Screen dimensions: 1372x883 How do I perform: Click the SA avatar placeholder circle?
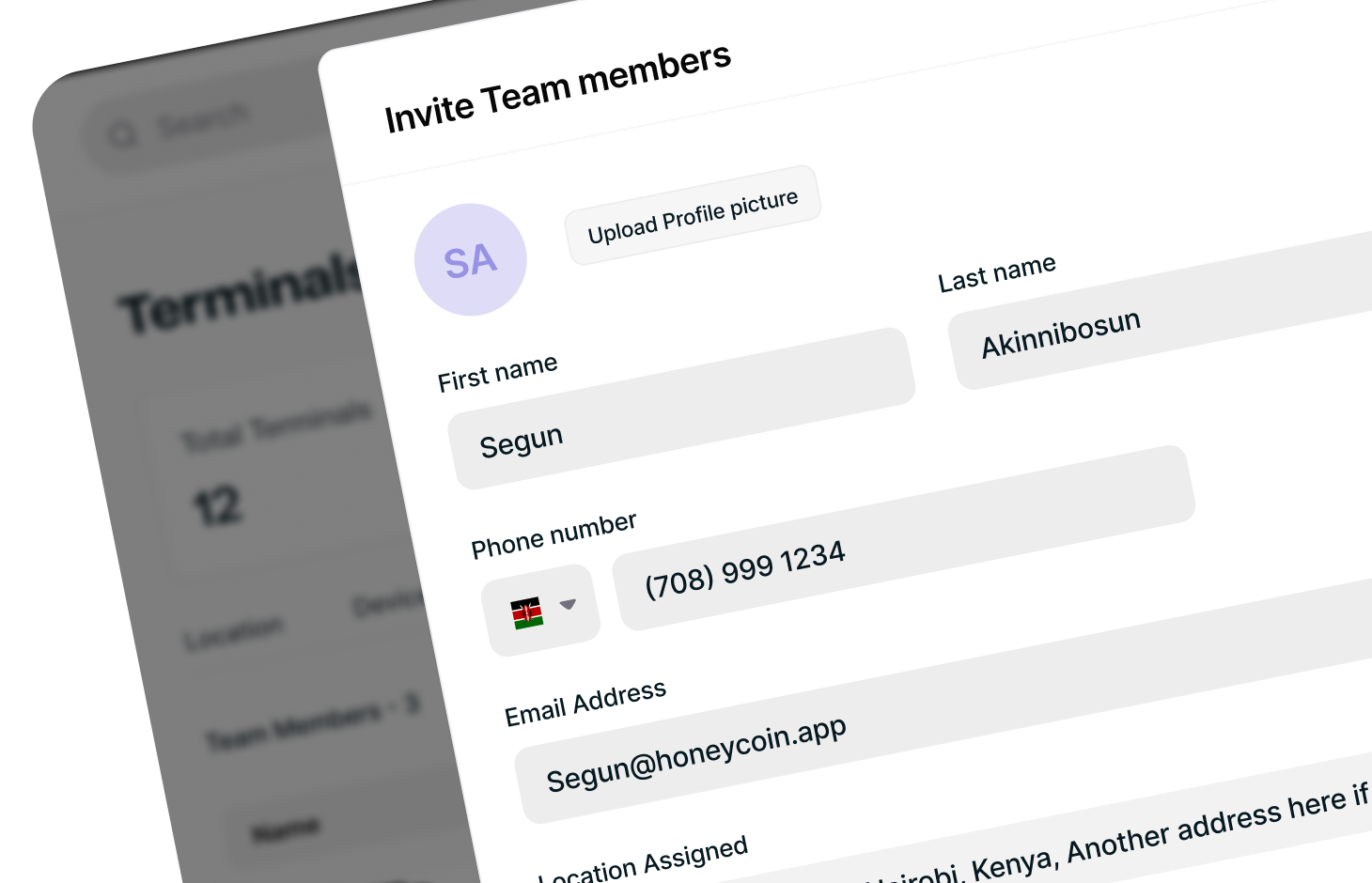click(470, 259)
